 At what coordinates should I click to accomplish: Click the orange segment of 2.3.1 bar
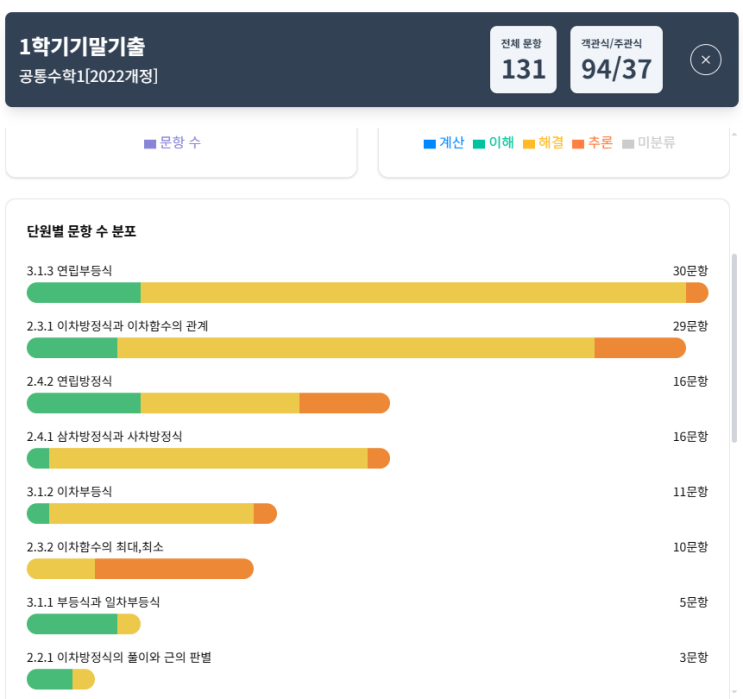pyautogui.click(x=640, y=348)
